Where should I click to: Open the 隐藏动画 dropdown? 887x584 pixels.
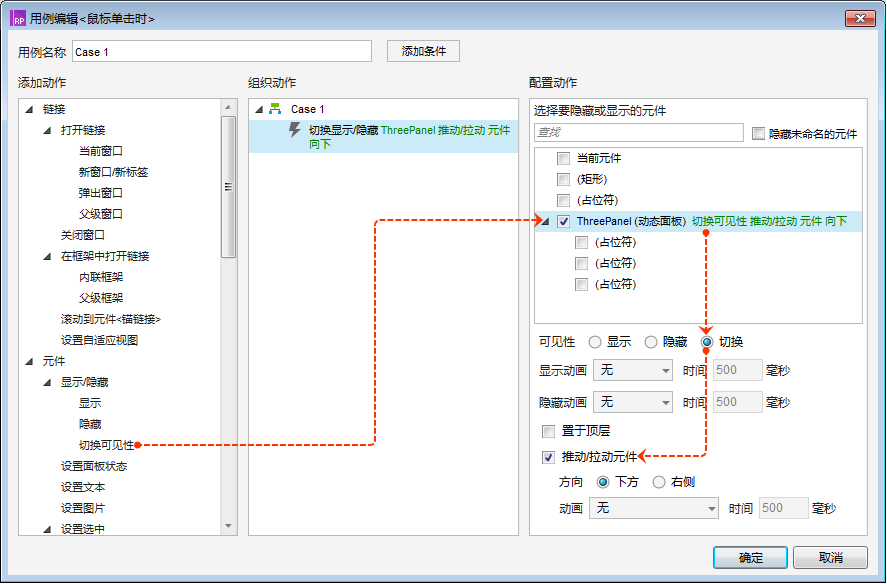point(633,402)
